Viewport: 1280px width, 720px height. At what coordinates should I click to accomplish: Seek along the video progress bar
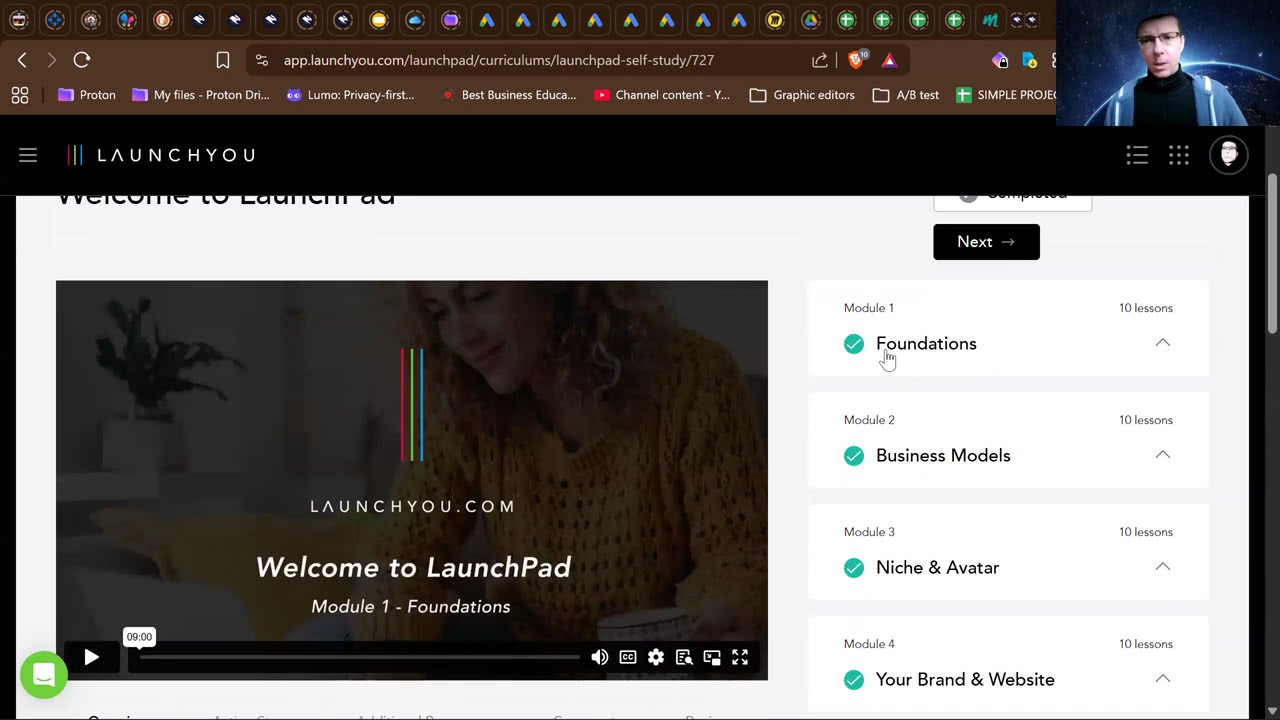[x=359, y=657]
